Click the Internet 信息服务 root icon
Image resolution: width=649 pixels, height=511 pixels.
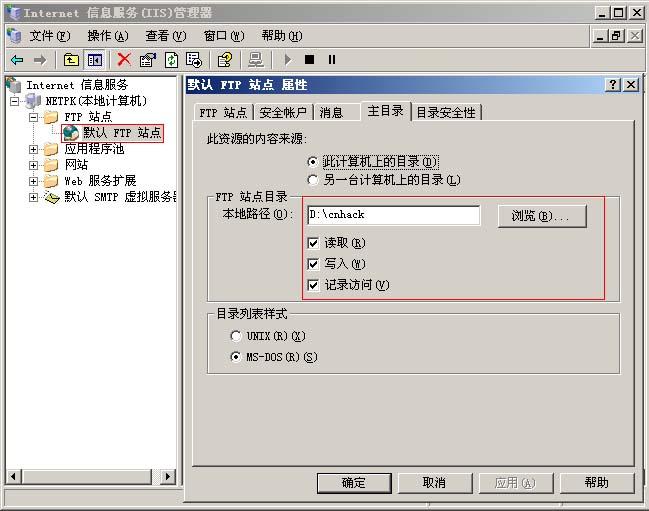(x=14, y=84)
